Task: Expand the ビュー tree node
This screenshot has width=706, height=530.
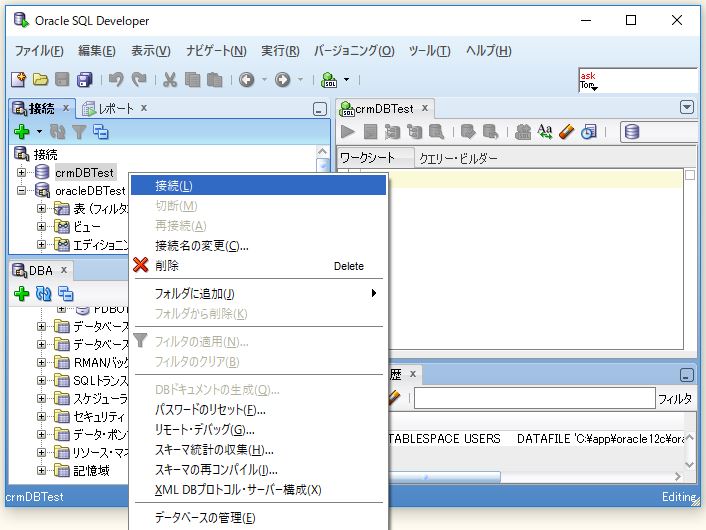Action: pos(41,226)
